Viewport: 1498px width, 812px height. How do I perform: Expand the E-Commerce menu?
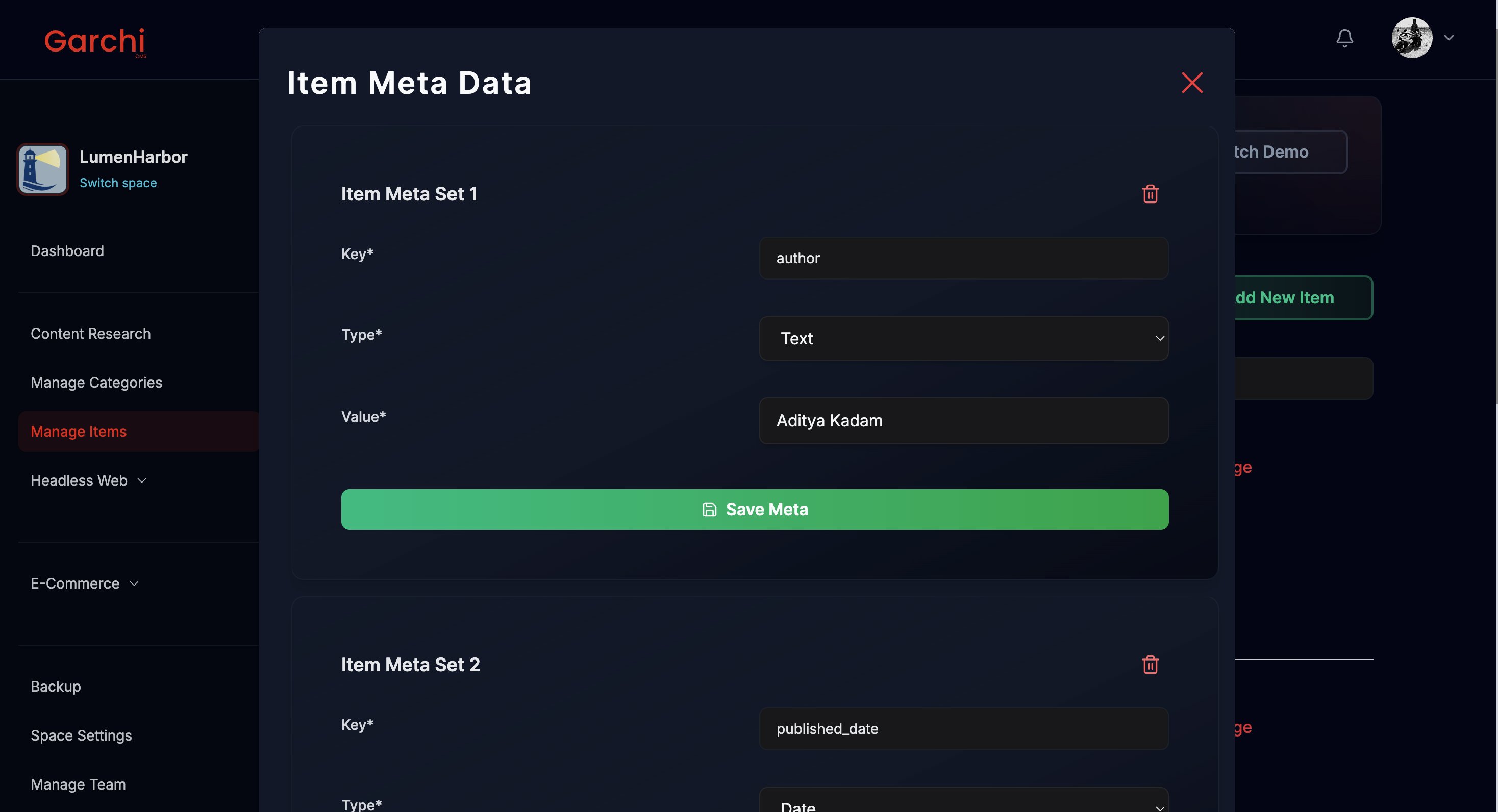tap(84, 583)
